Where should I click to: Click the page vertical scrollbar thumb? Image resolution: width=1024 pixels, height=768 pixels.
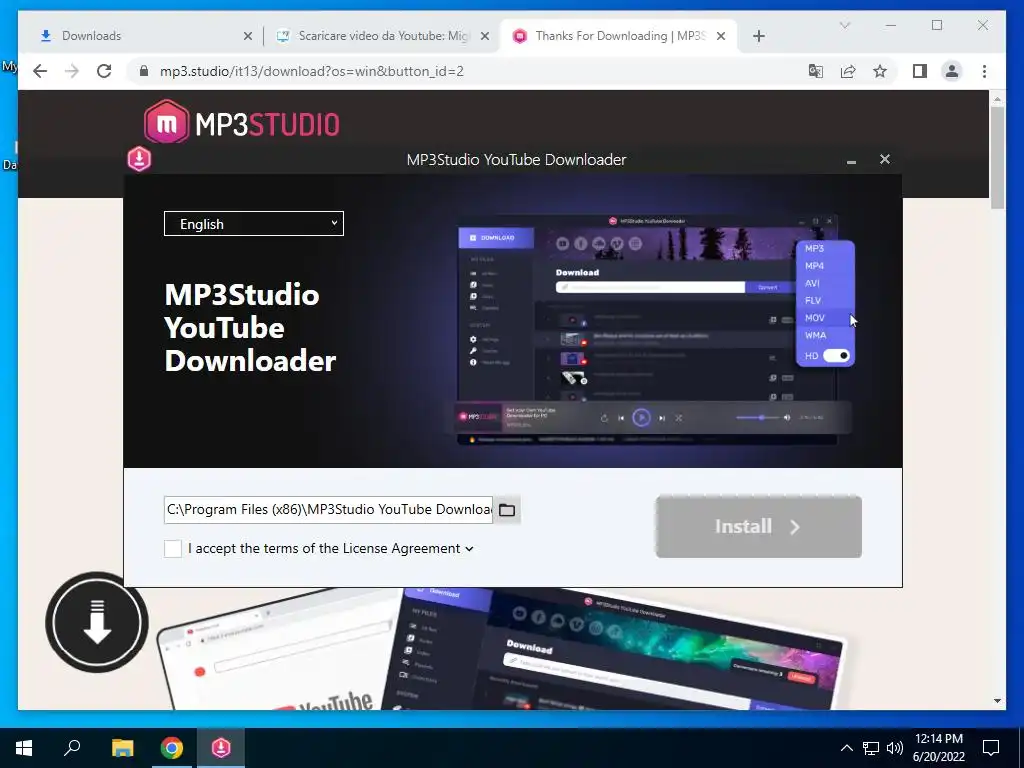click(x=997, y=157)
